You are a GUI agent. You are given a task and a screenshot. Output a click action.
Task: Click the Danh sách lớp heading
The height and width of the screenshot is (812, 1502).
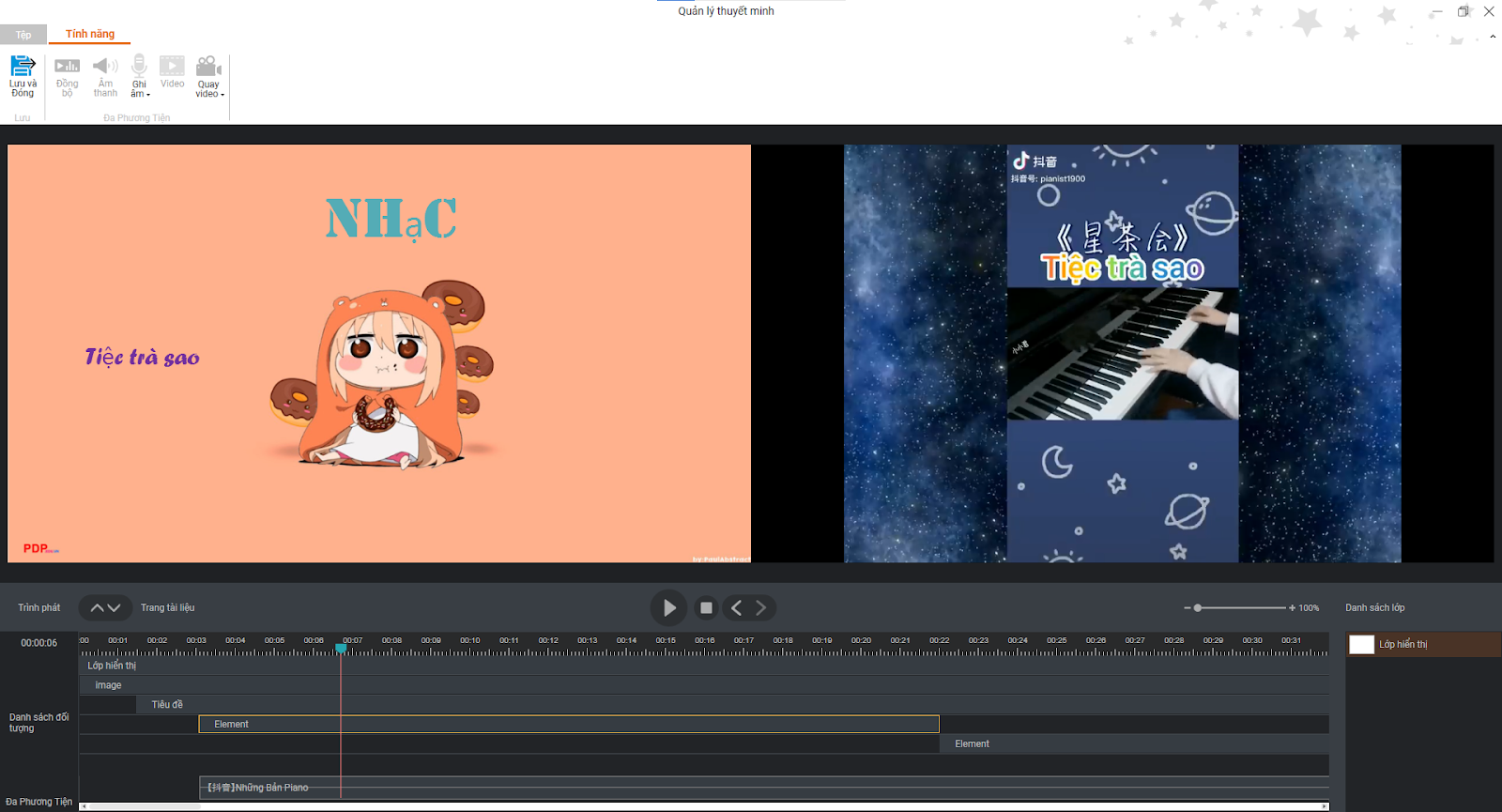click(x=1375, y=608)
